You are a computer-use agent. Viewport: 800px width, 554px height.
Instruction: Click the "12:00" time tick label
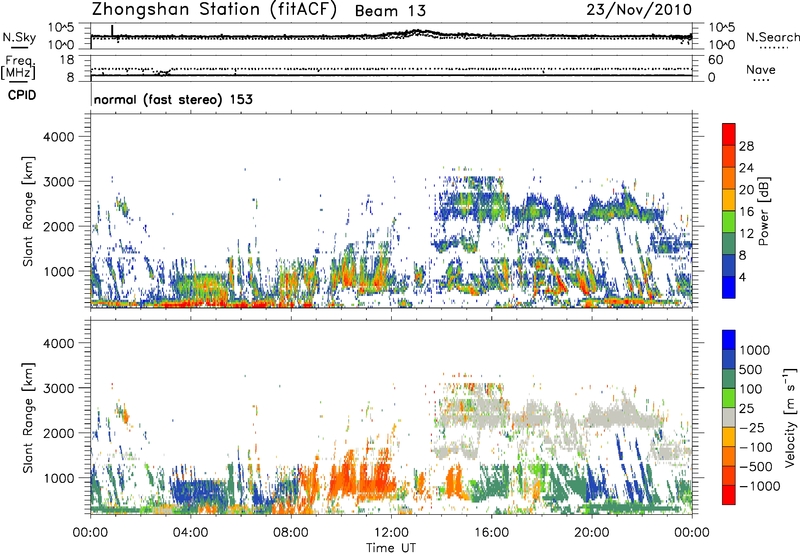pyautogui.click(x=391, y=533)
